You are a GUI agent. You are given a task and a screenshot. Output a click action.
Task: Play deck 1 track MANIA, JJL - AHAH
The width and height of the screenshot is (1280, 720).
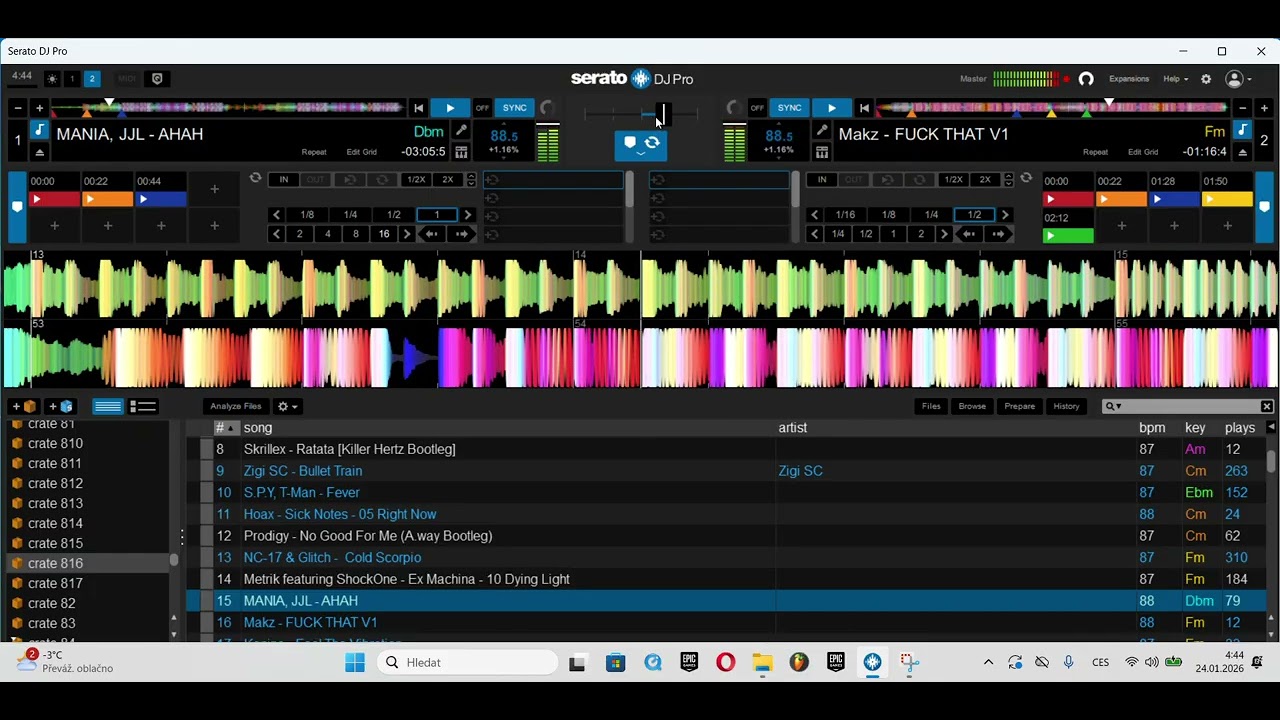coord(450,108)
